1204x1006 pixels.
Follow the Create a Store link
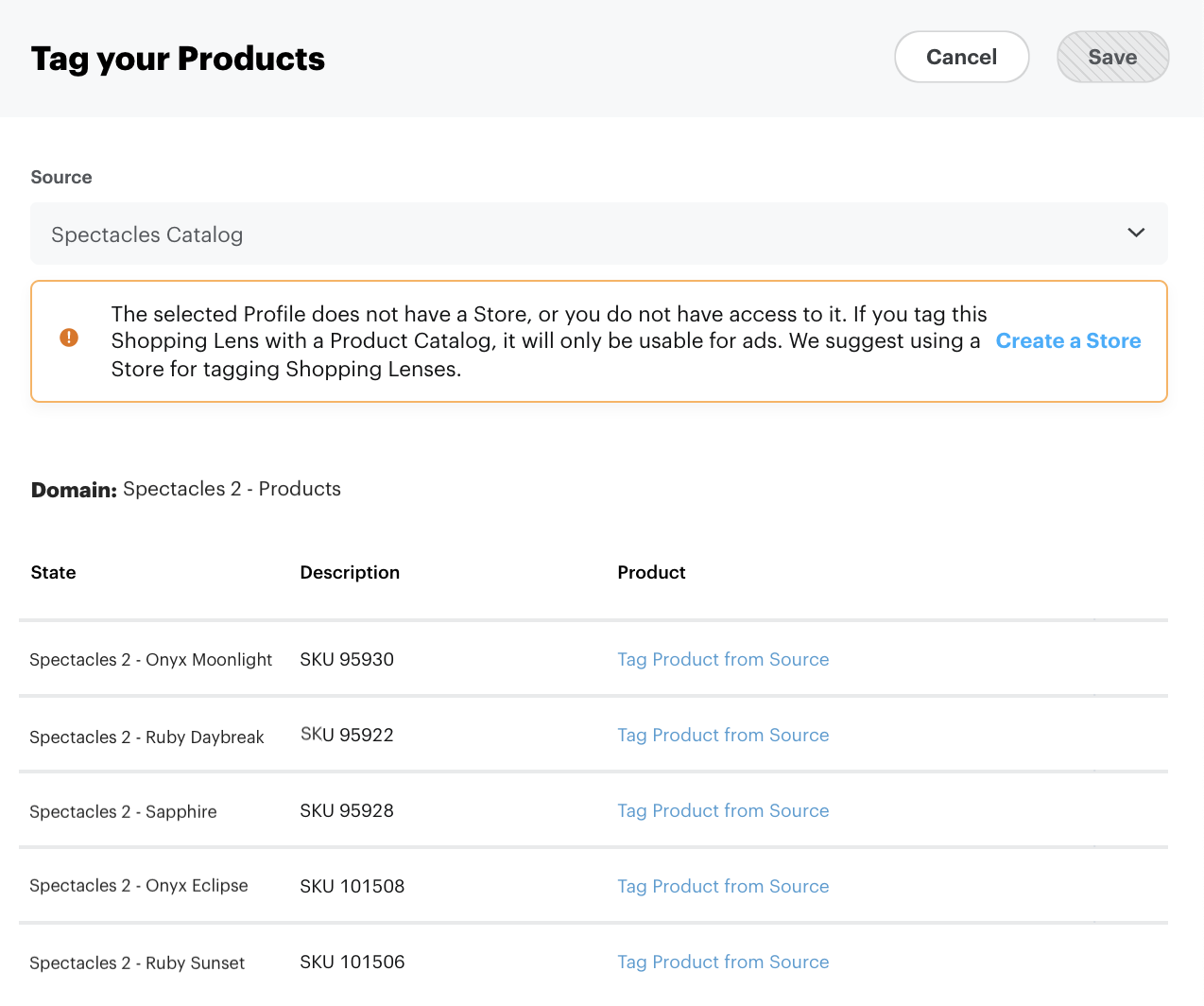tap(1068, 341)
